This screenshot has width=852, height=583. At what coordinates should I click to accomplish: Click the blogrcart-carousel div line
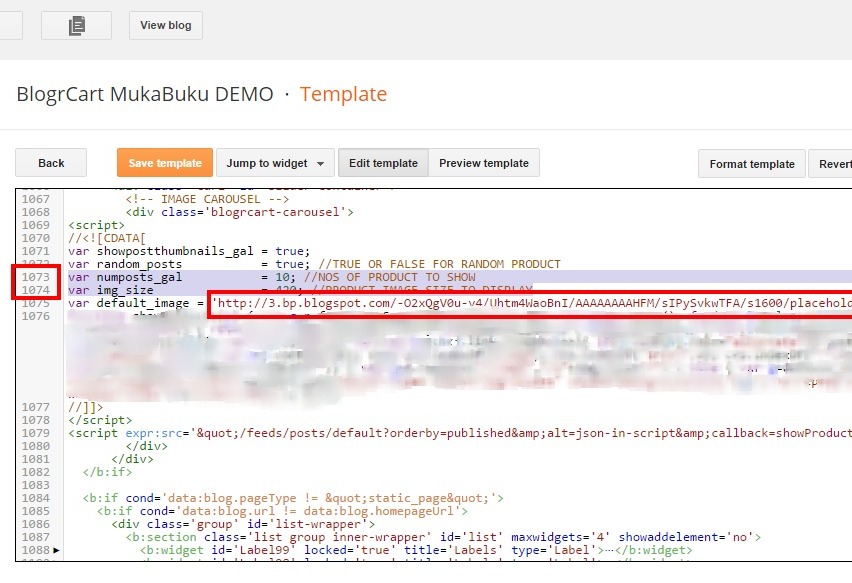tap(240, 212)
